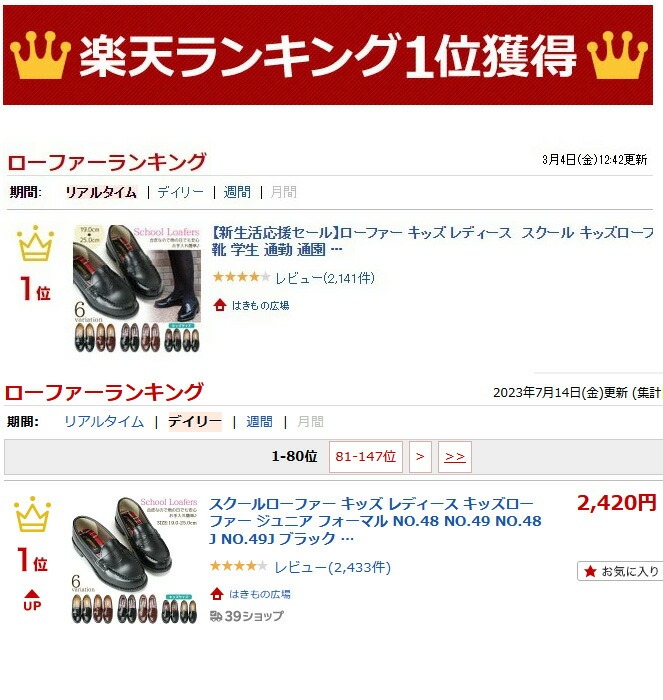Click the house icon beside the first はきもの広場
This screenshot has width=663, height=700.
[x=220, y=305]
